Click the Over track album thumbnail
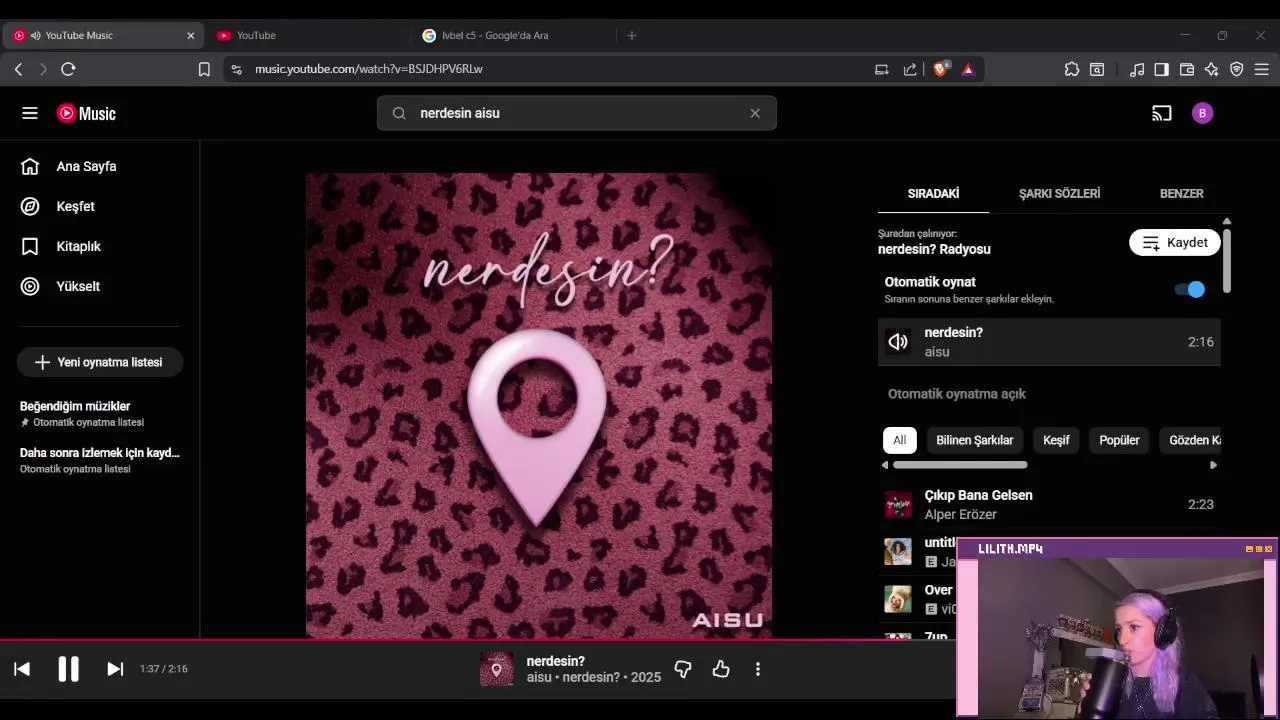The image size is (1280, 720). point(898,599)
